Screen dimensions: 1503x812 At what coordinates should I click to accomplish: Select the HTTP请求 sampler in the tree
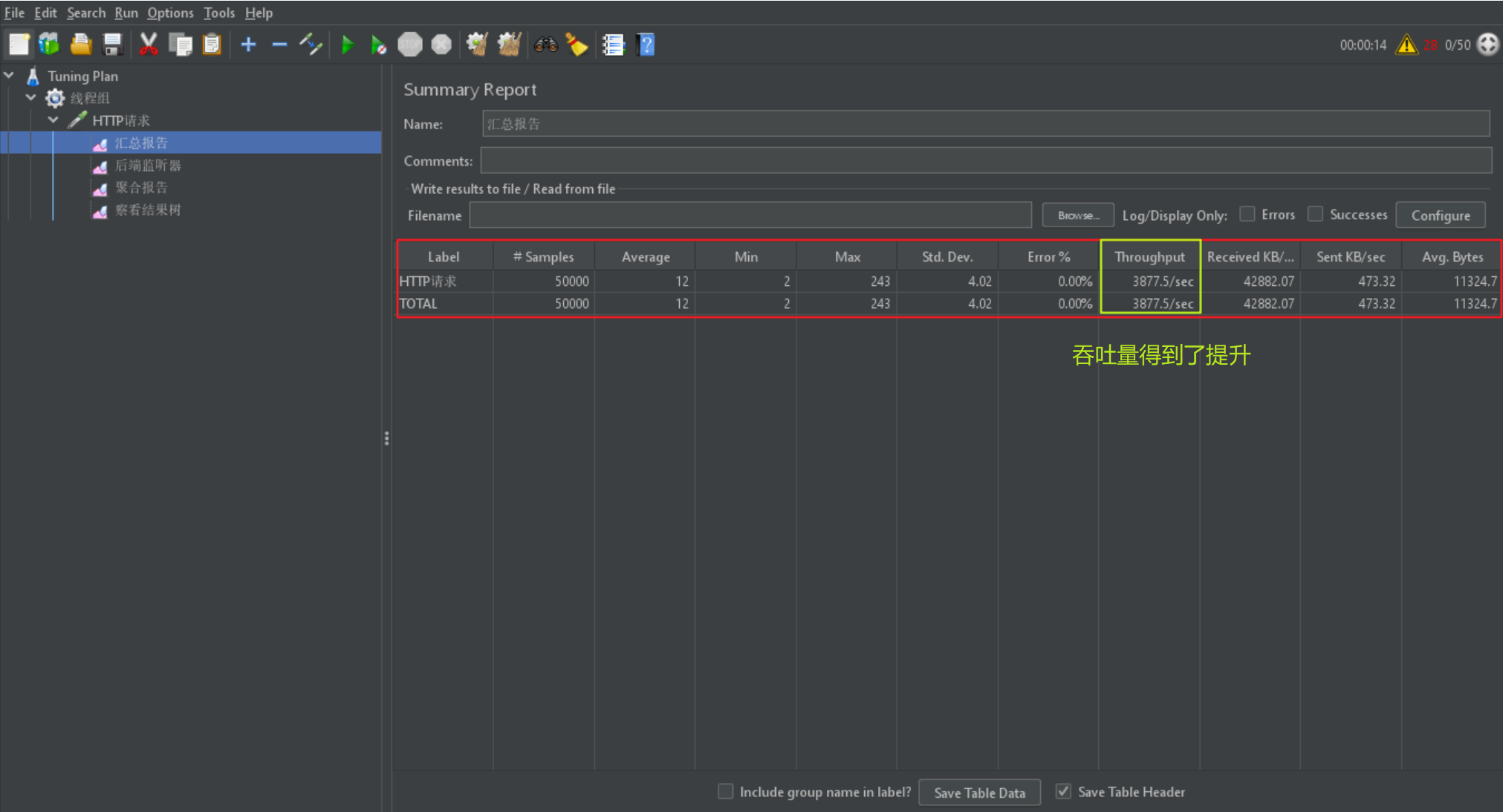point(121,120)
